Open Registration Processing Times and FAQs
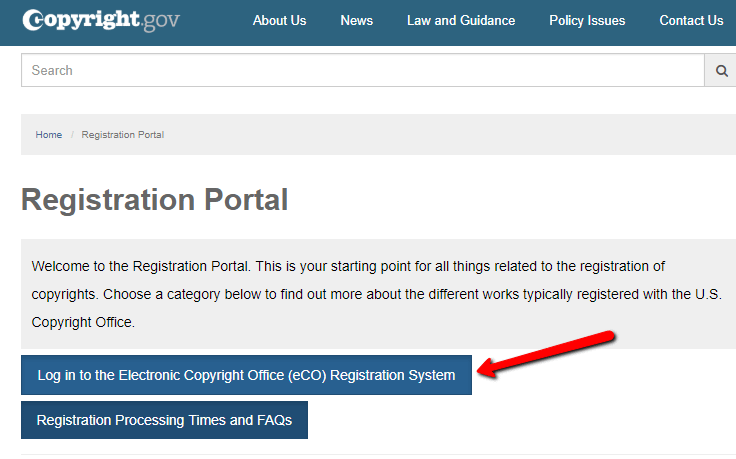The width and height of the screenshot is (736, 459). (164, 421)
